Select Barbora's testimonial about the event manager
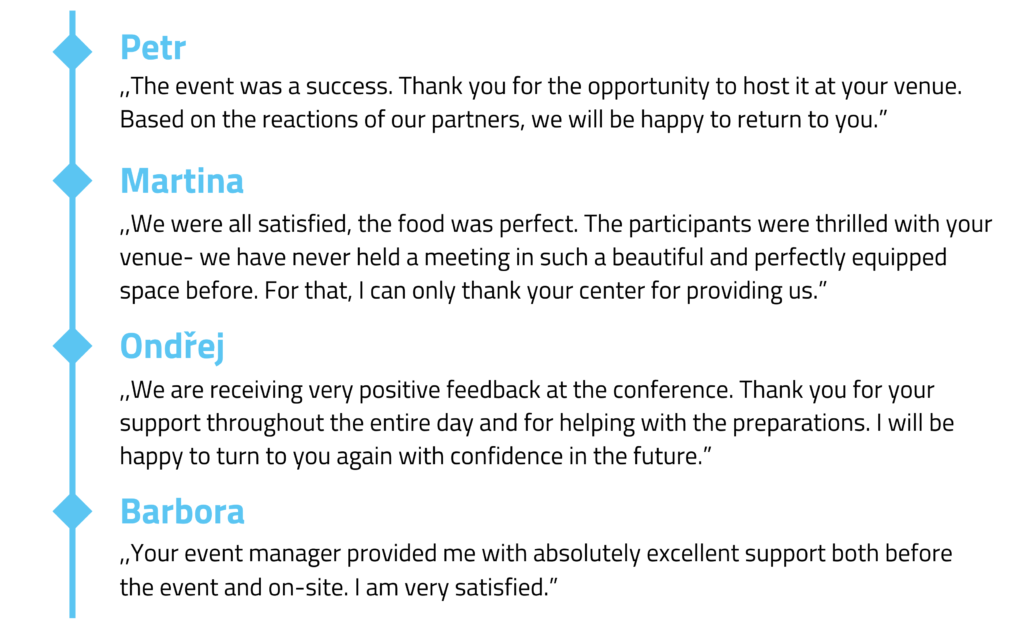Image resolution: width=1024 pixels, height=626 pixels. pos(536,570)
